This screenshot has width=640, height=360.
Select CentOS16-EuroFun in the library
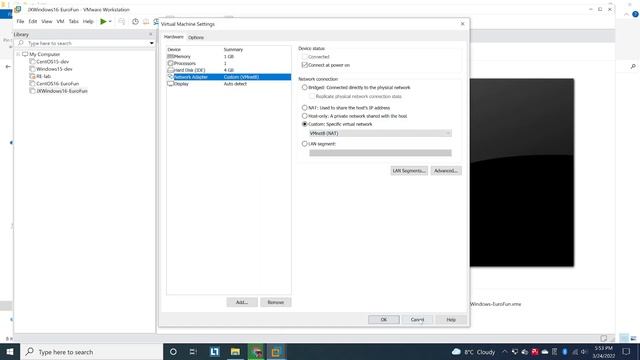pyautogui.click(x=57, y=84)
